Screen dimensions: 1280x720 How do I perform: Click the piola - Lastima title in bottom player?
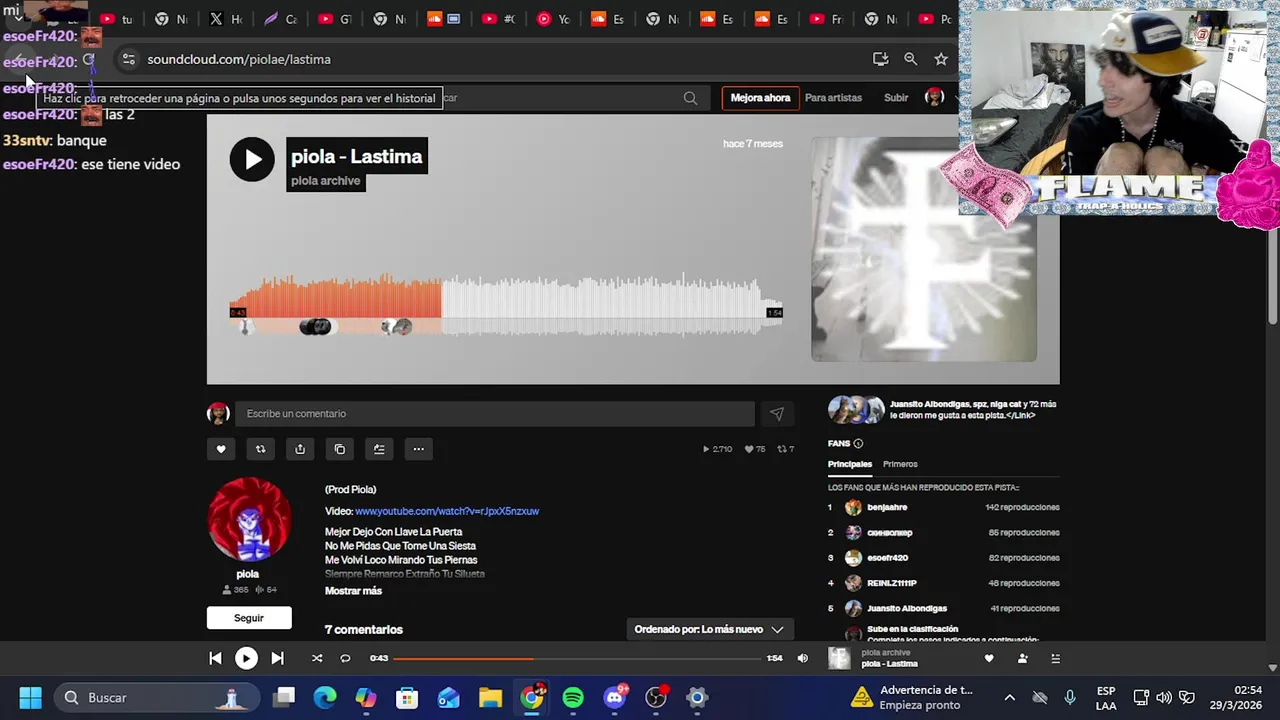click(889, 664)
